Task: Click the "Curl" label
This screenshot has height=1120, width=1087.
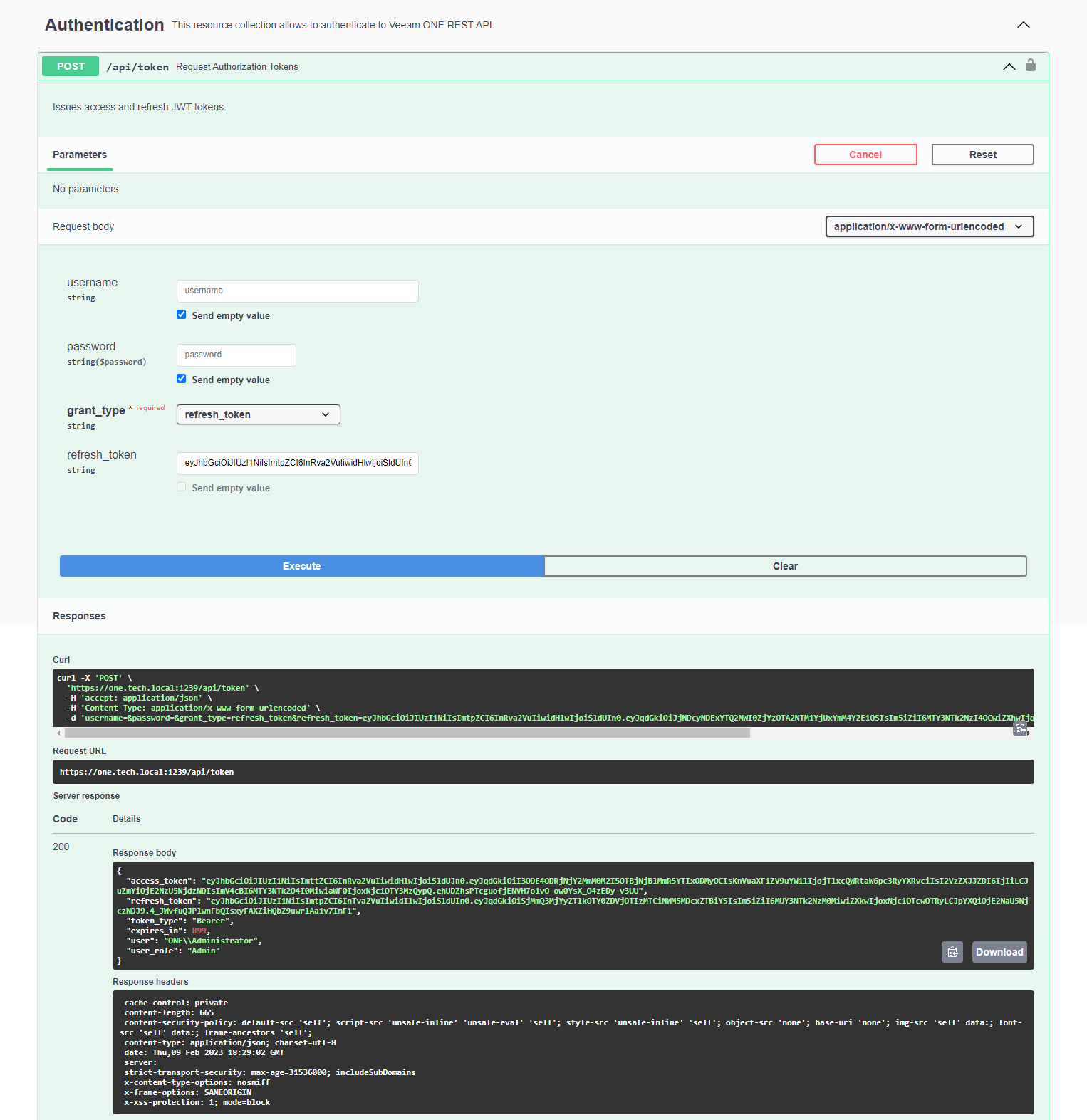Action: [x=61, y=660]
